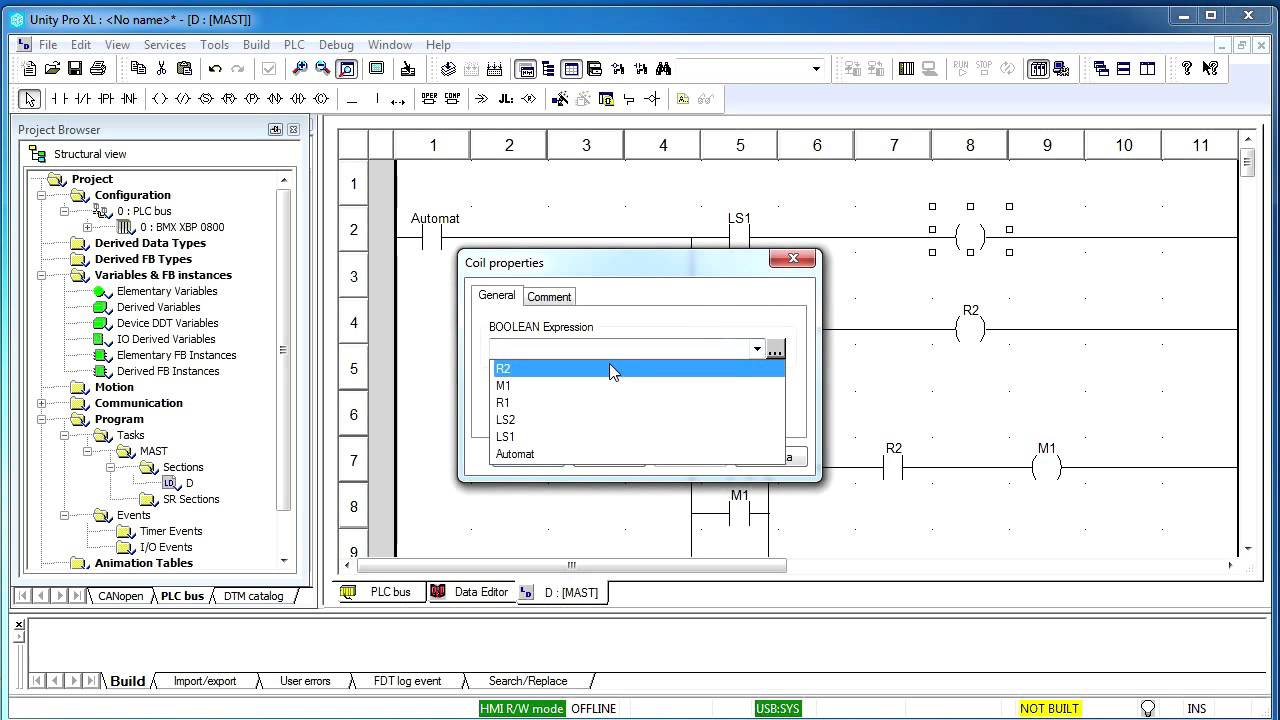1280x720 pixels.
Task: Collapse the Configuration tree node
Action: click(41, 195)
